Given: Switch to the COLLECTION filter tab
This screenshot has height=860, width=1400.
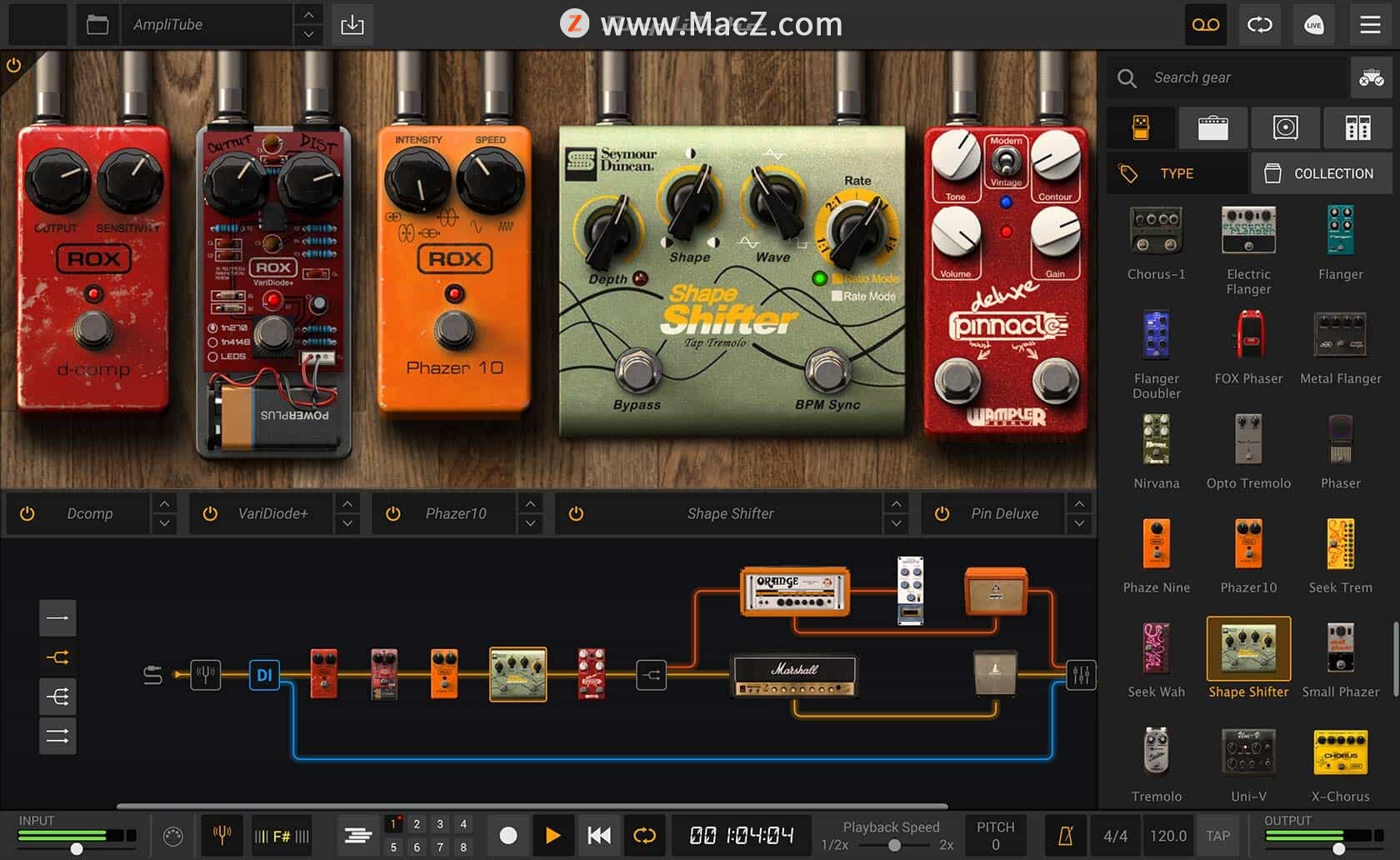Looking at the screenshot, I should coord(1321,173).
